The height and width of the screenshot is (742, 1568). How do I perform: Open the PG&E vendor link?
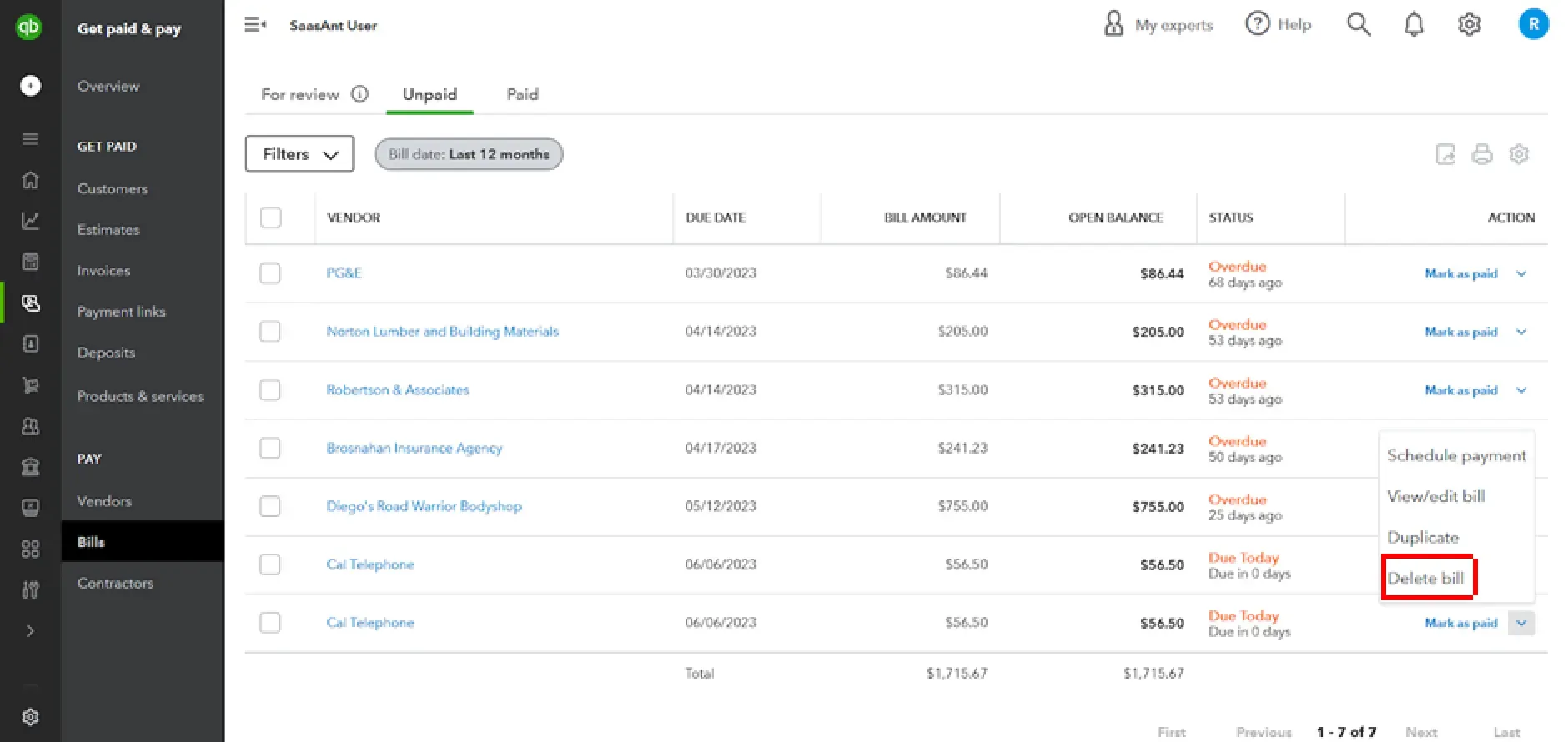click(344, 273)
